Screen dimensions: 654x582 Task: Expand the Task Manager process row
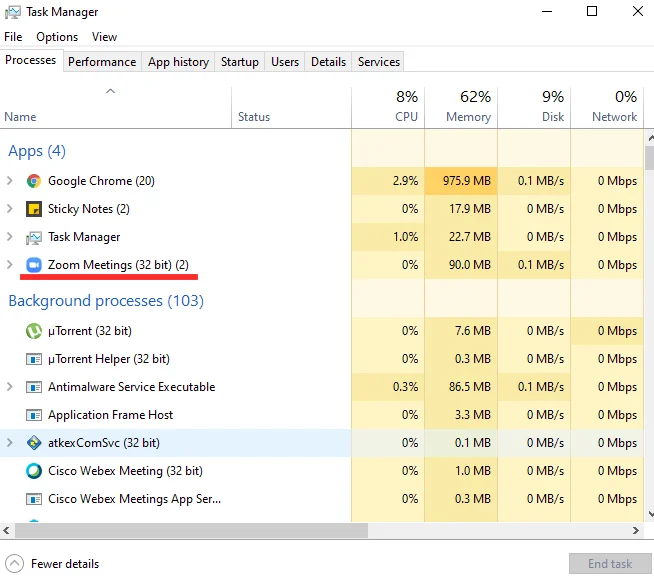pos(10,237)
